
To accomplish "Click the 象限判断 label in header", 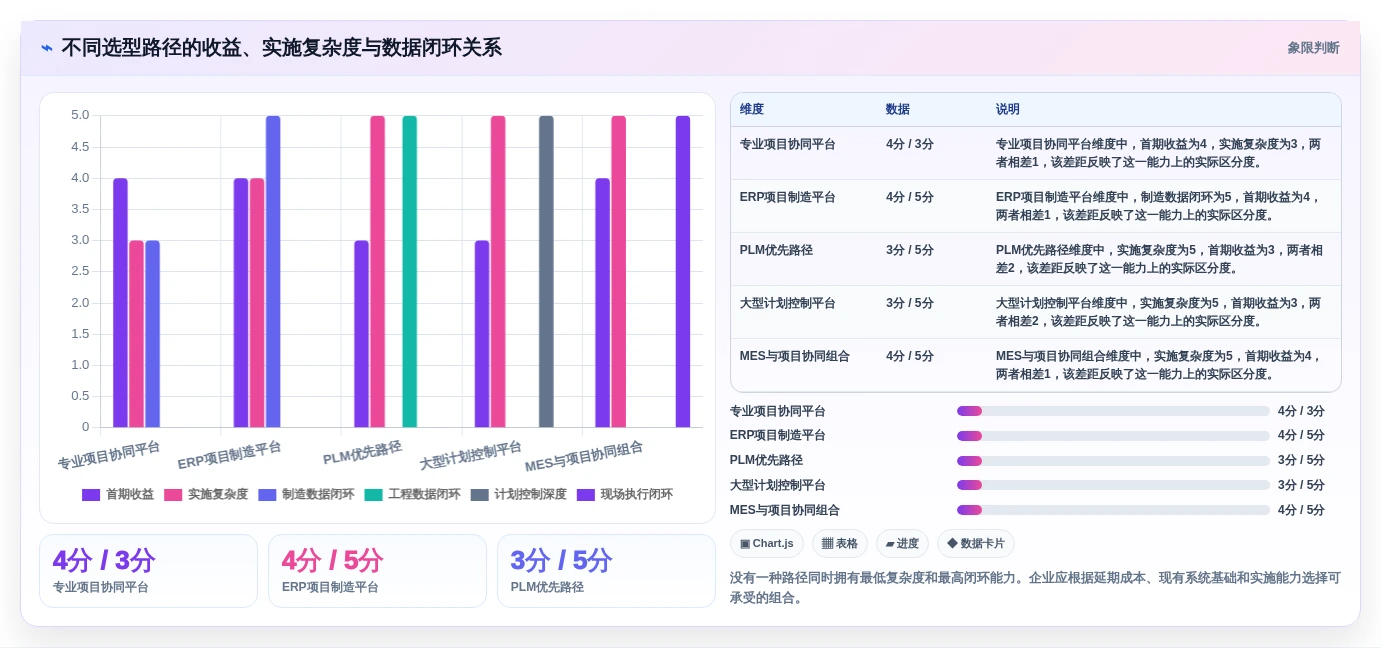I will (1313, 48).
